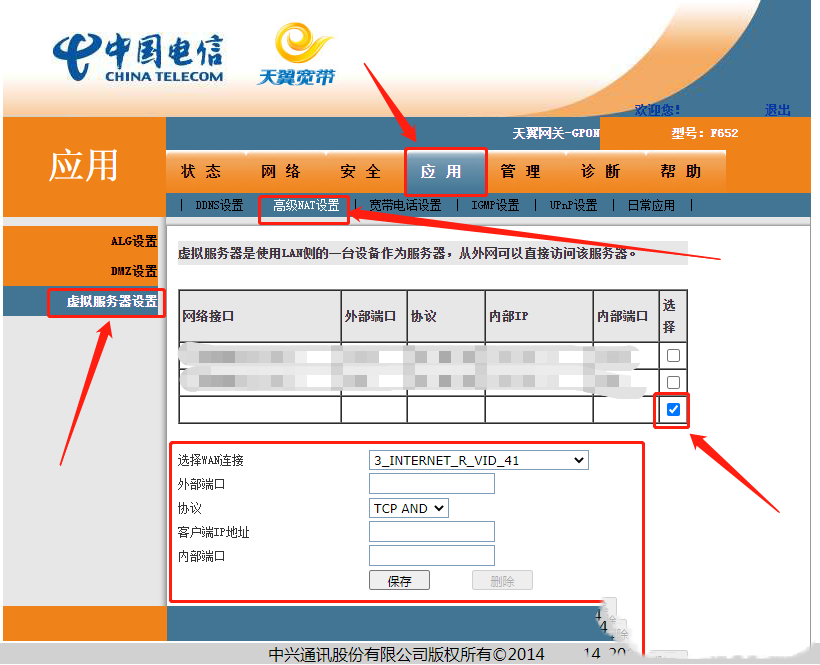Open the 安全 tab
This screenshot has width=820, height=665.
coord(360,171)
